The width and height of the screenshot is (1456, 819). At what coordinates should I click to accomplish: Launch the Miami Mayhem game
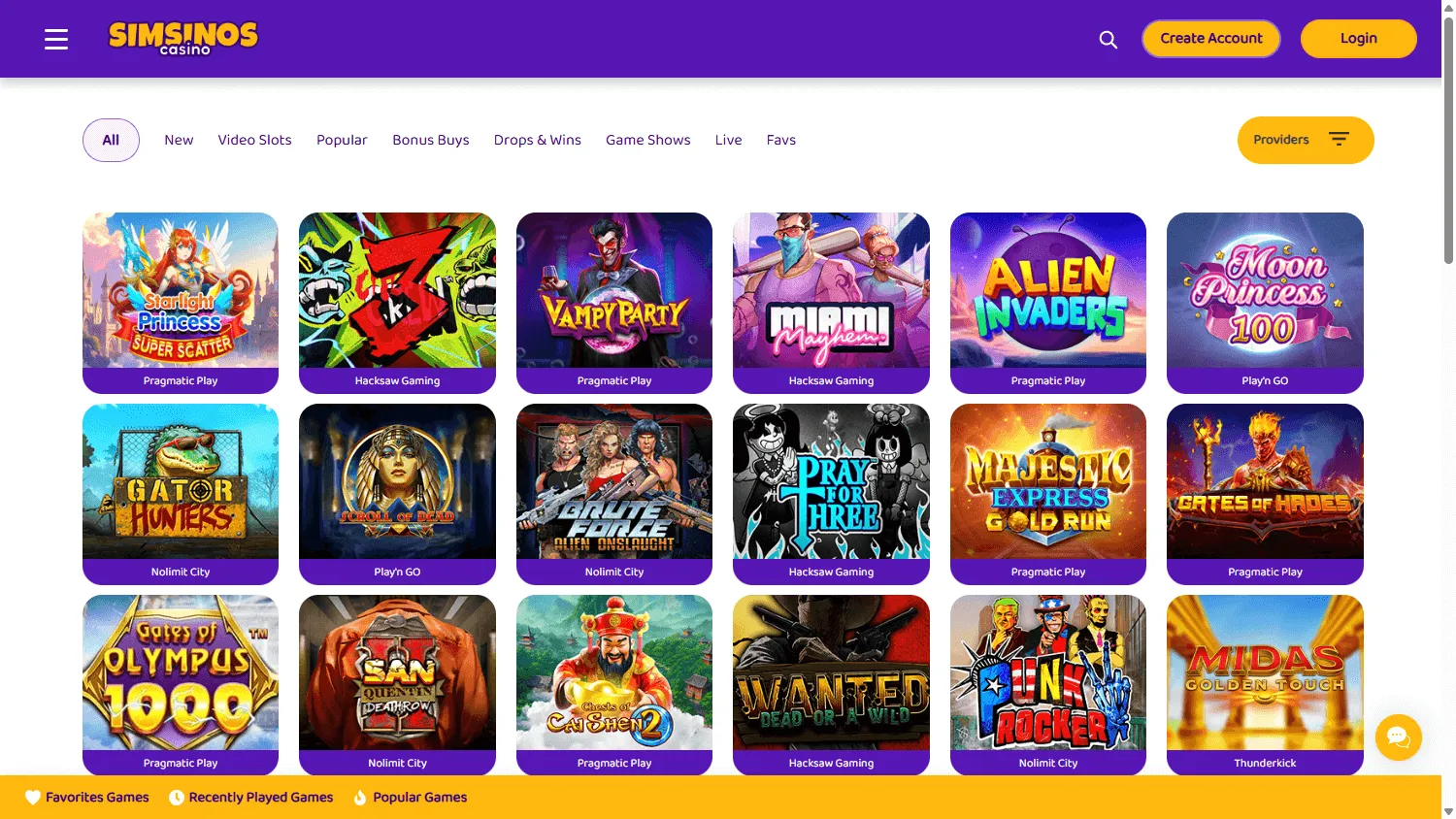click(831, 303)
